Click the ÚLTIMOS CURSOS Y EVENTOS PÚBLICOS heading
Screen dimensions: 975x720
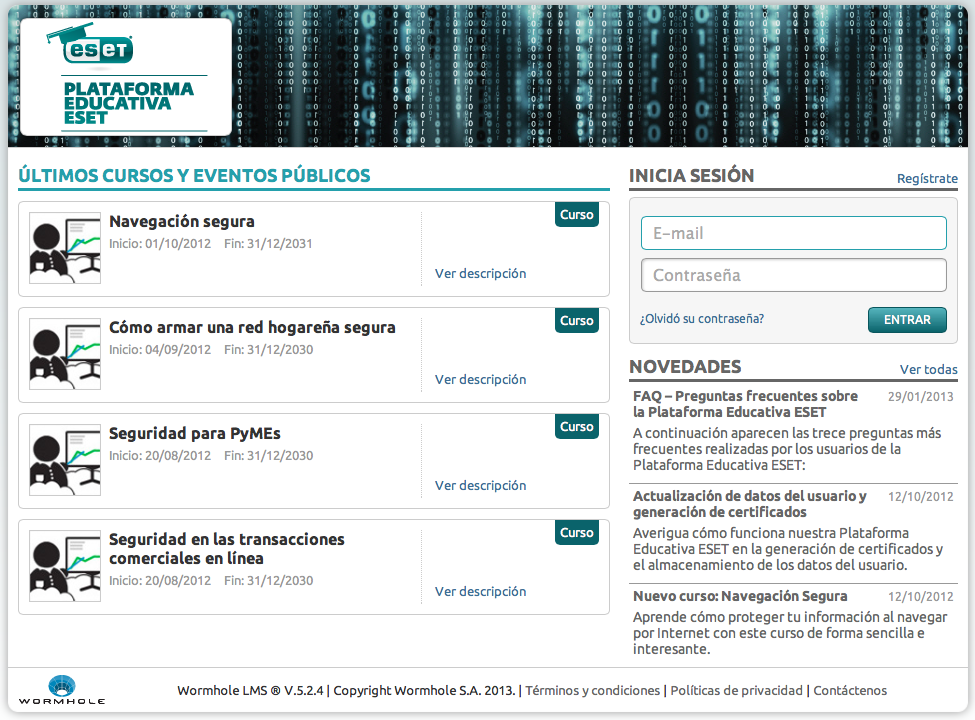194,175
